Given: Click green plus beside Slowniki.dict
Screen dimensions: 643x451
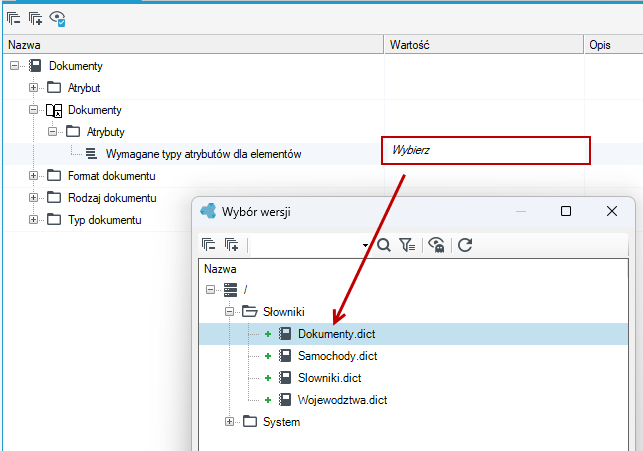Looking at the screenshot, I should pos(268,378).
